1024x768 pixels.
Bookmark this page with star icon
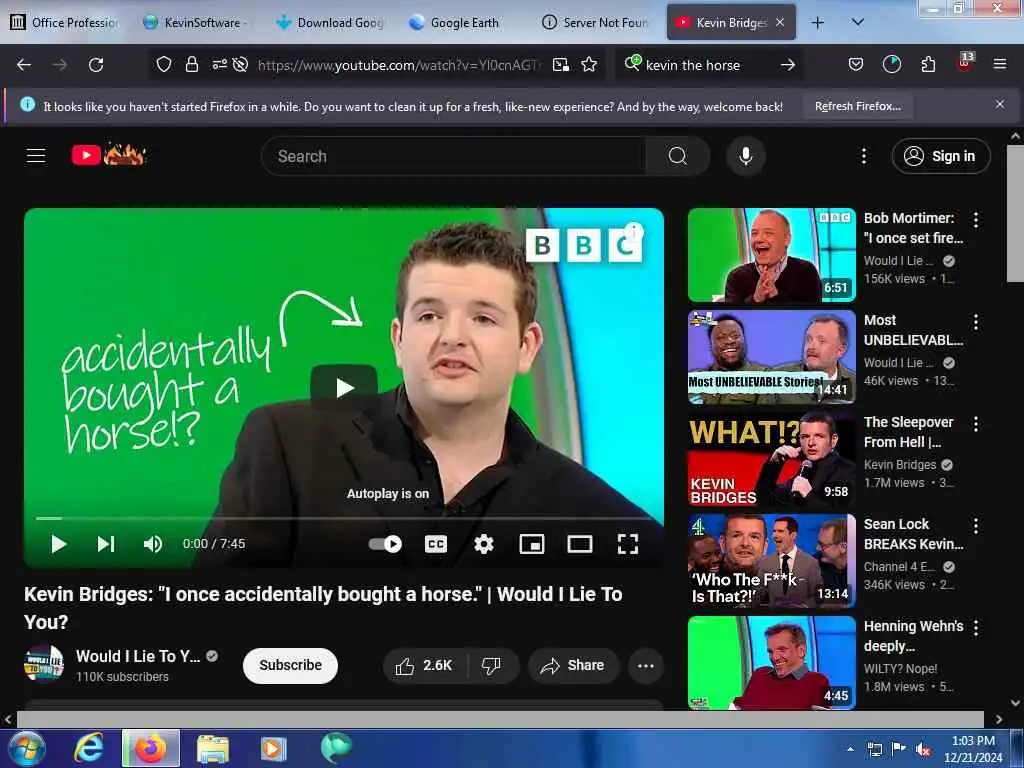pyautogui.click(x=589, y=64)
